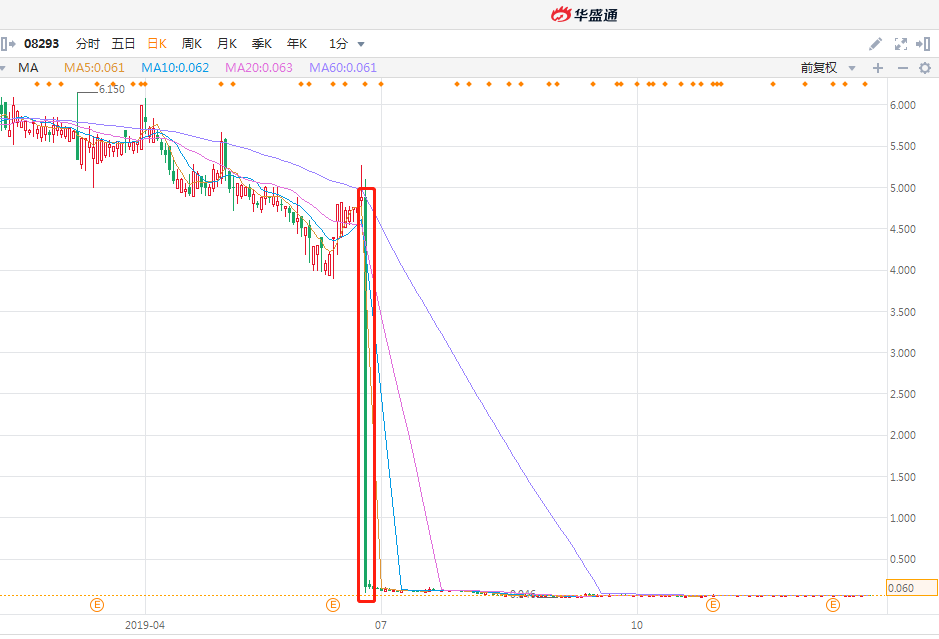Screen dimensions: 939x639
Task: Click the 1.000 price axis label
Action: click(x=902, y=518)
